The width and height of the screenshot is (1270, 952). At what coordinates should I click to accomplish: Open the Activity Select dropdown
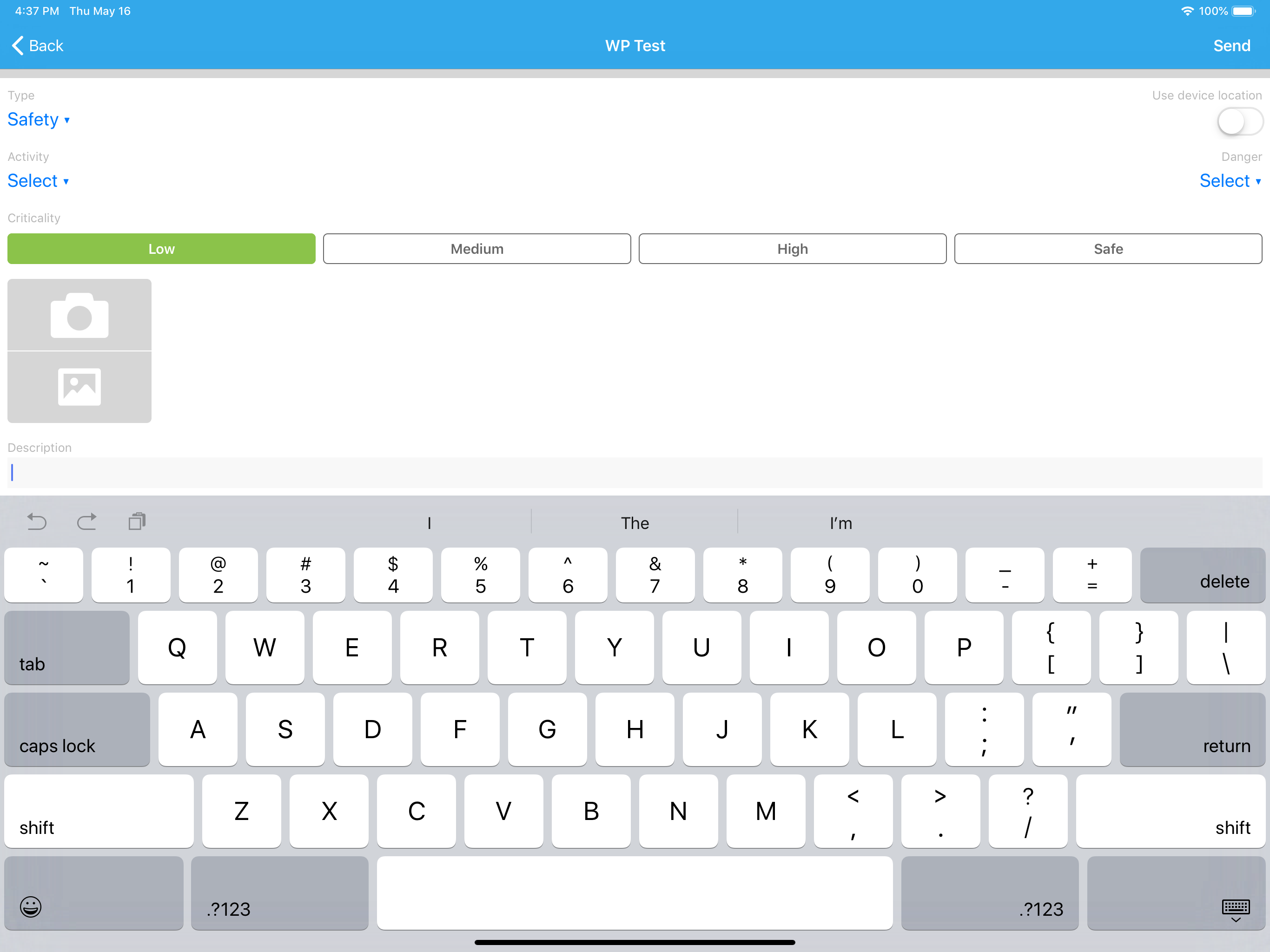(x=38, y=181)
